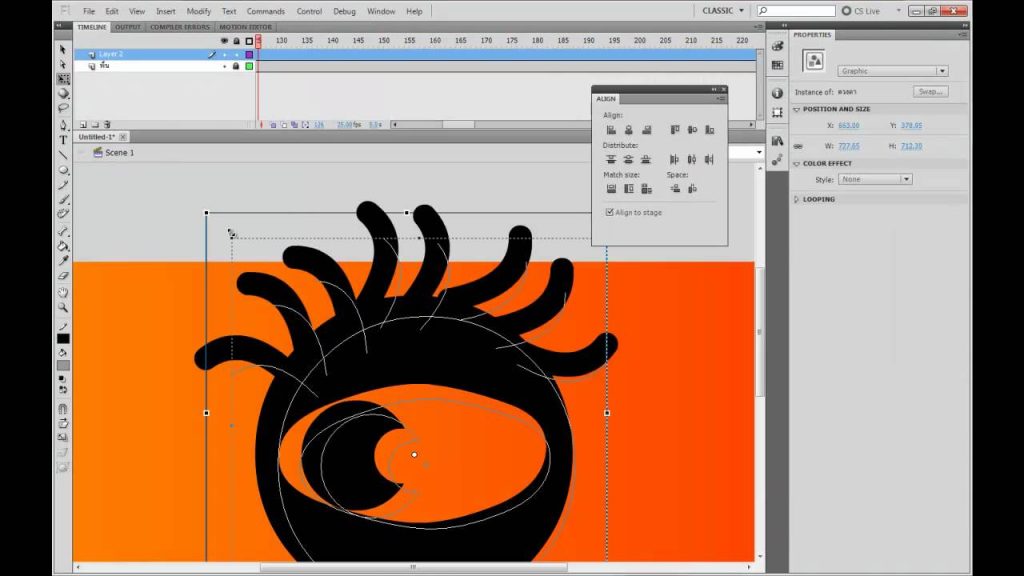Click Match width and height icon

(x=647, y=189)
